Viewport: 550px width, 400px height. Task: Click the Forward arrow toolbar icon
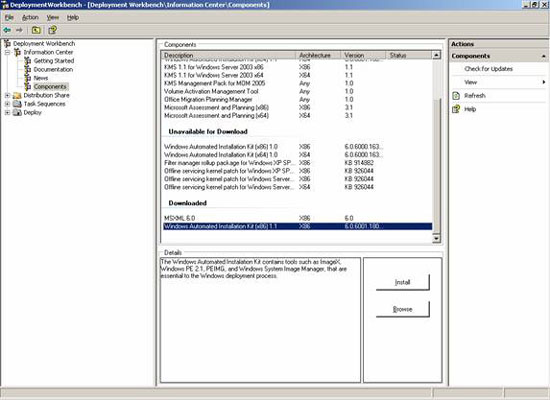(19, 30)
